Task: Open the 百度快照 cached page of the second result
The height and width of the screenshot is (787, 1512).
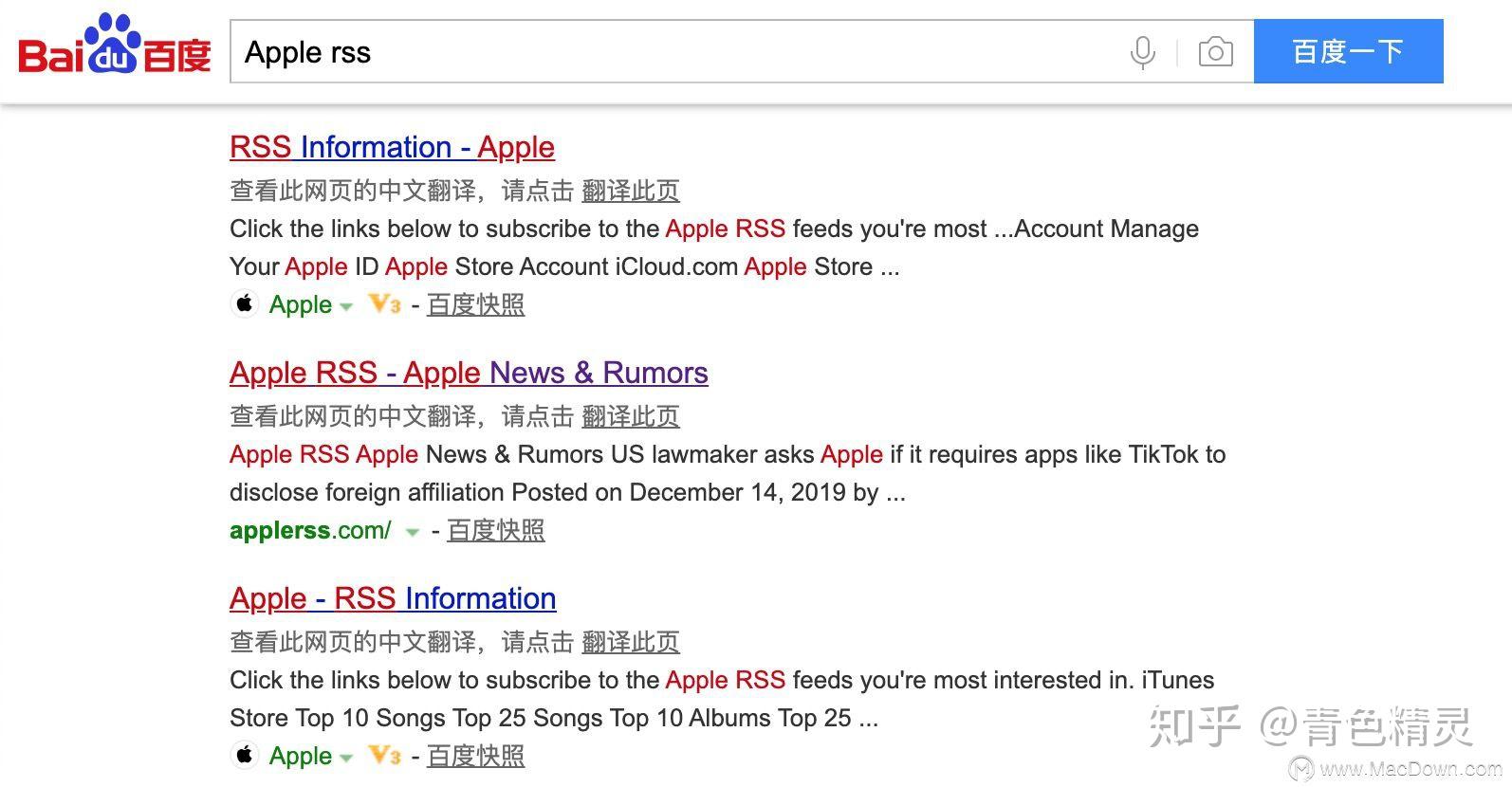Action: click(x=495, y=530)
